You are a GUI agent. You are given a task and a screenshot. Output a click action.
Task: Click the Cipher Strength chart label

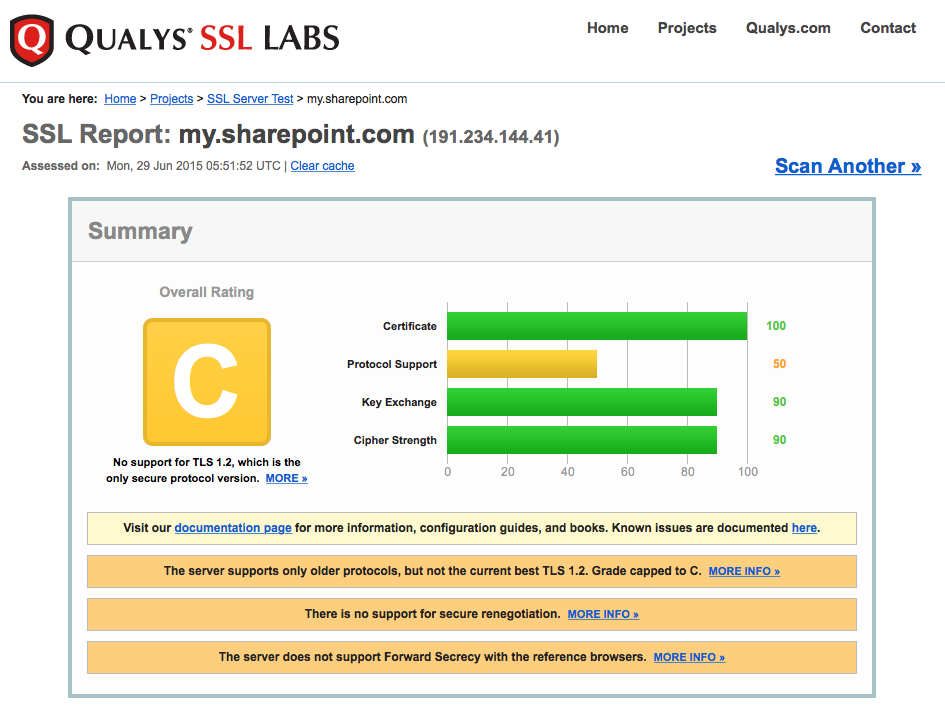tap(395, 440)
